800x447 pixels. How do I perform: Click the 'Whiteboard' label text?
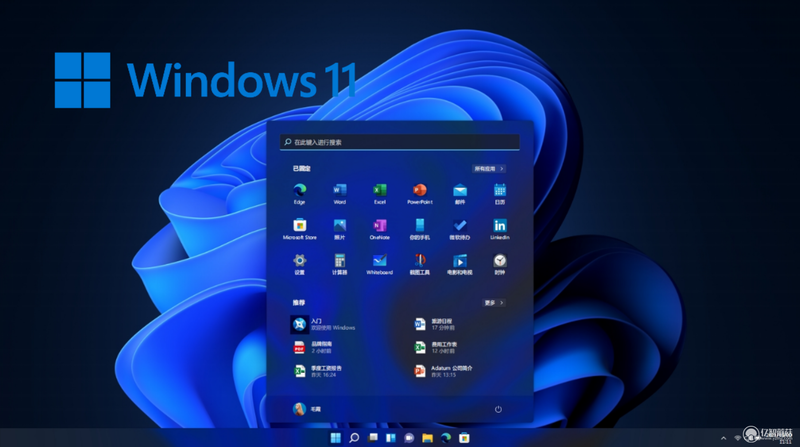[x=380, y=272]
